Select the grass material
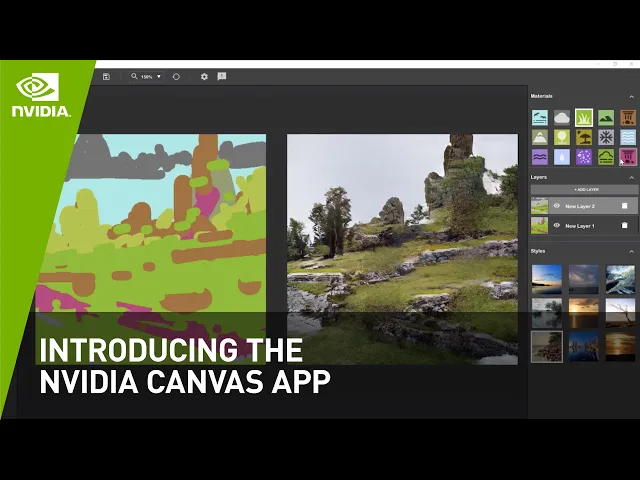 click(x=584, y=118)
